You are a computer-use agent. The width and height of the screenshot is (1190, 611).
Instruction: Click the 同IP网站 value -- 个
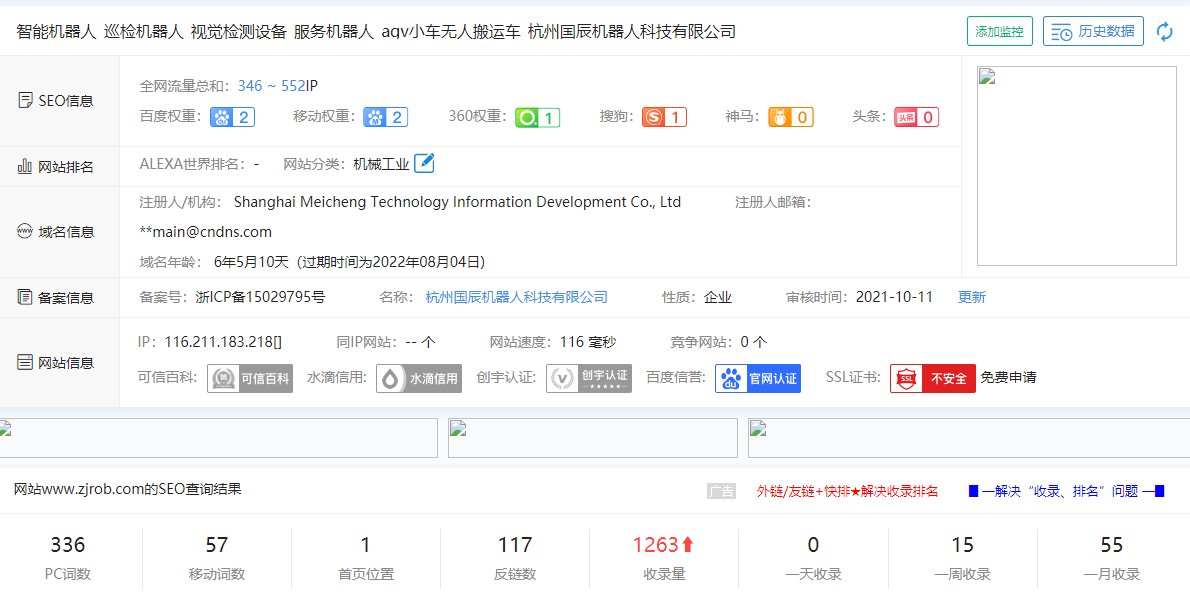(x=420, y=342)
